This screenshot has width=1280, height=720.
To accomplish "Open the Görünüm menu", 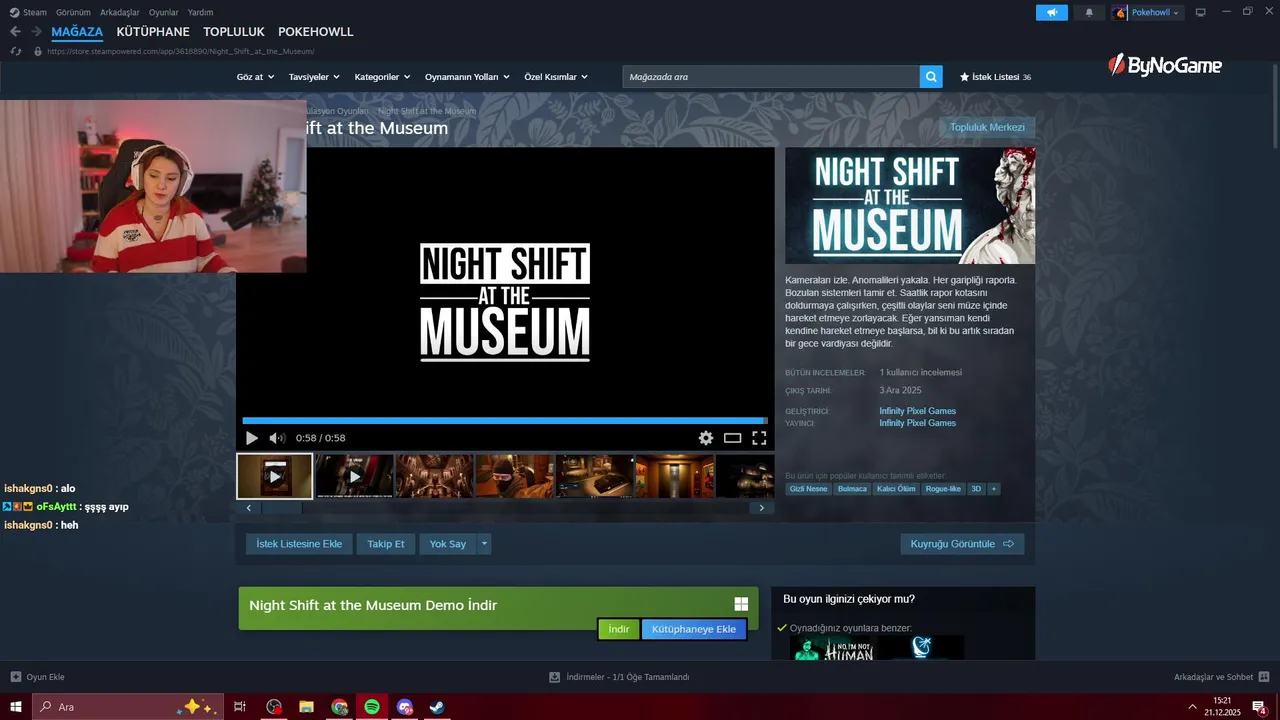I will click(x=73, y=12).
